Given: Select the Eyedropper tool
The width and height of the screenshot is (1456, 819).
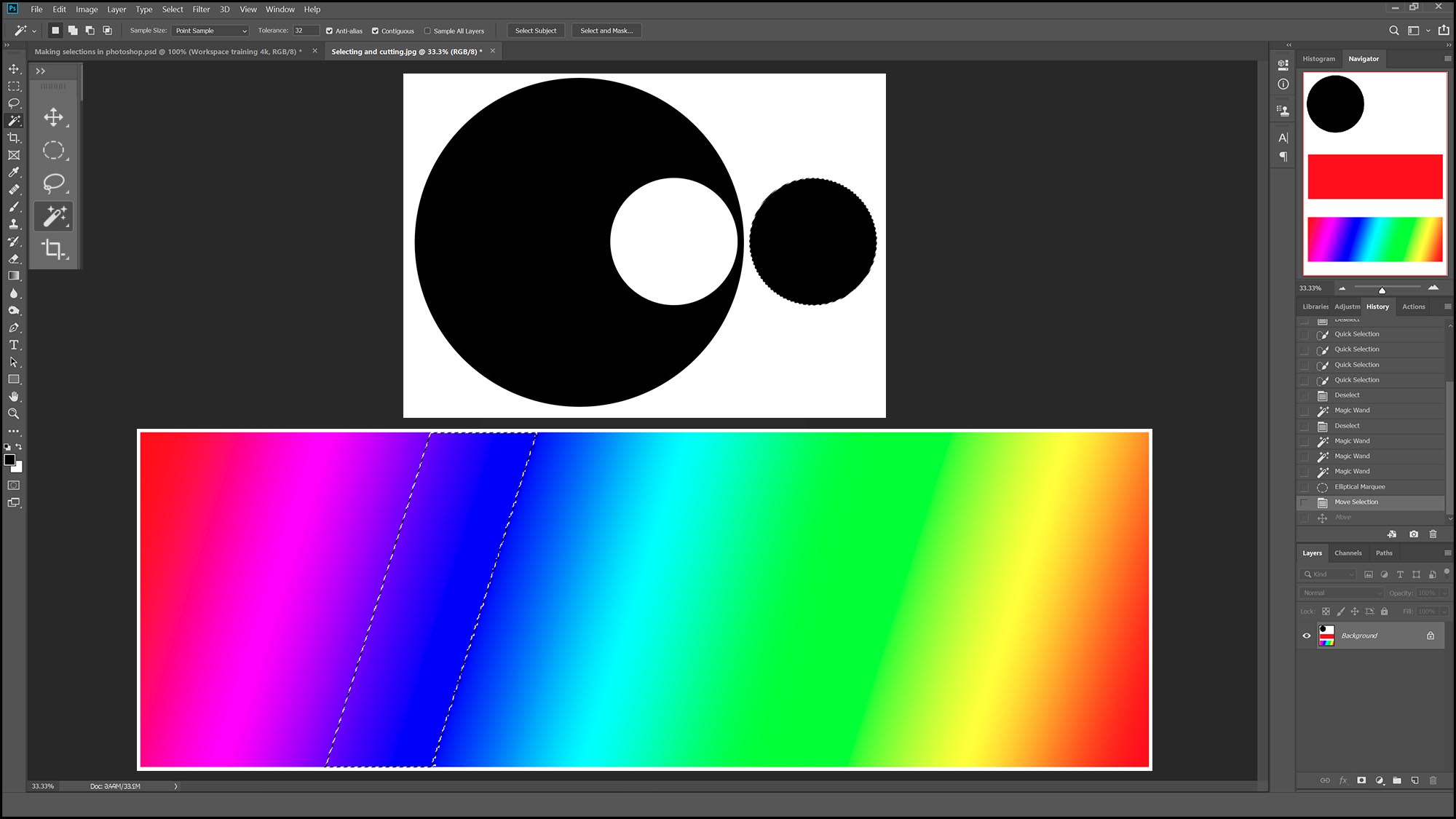Looking at the screenshot, I should 14,173.
